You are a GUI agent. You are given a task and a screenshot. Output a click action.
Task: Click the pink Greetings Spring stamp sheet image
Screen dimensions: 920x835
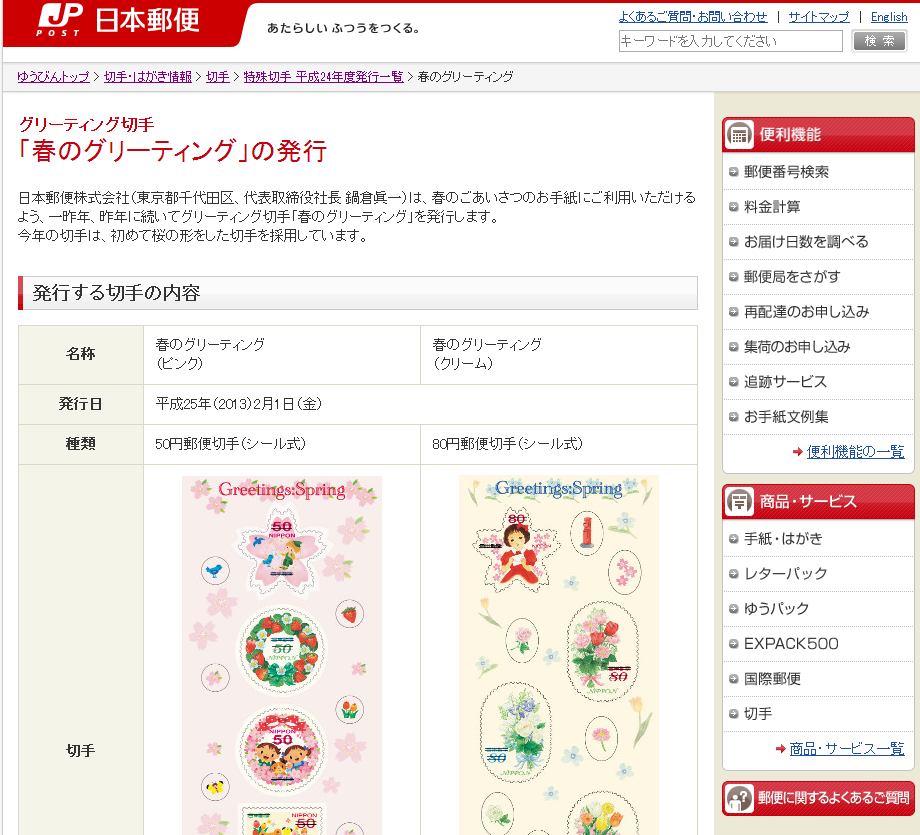pyautogui.click(x=282, y=655)
